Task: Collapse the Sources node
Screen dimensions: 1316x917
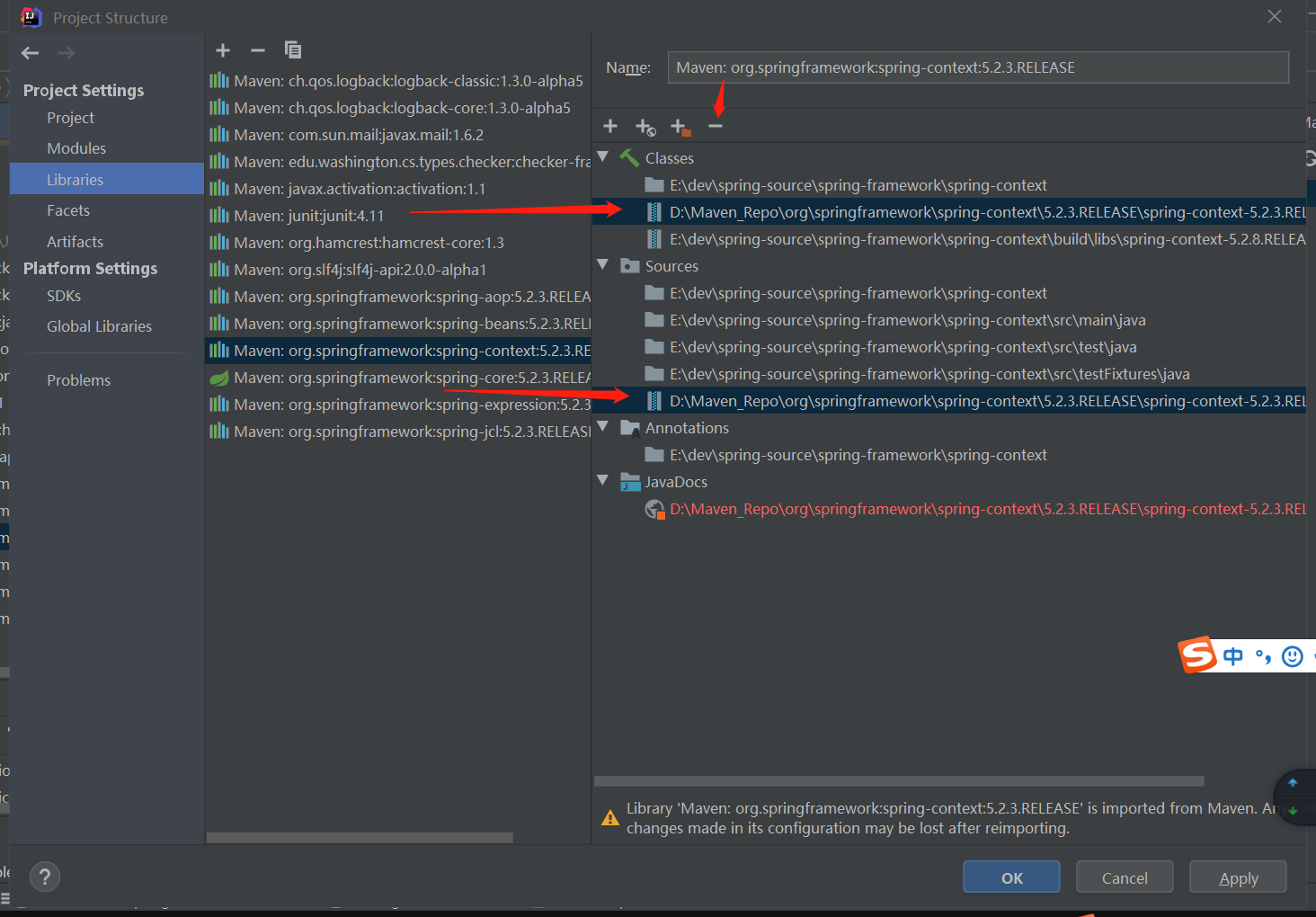Action: point(603,265)
